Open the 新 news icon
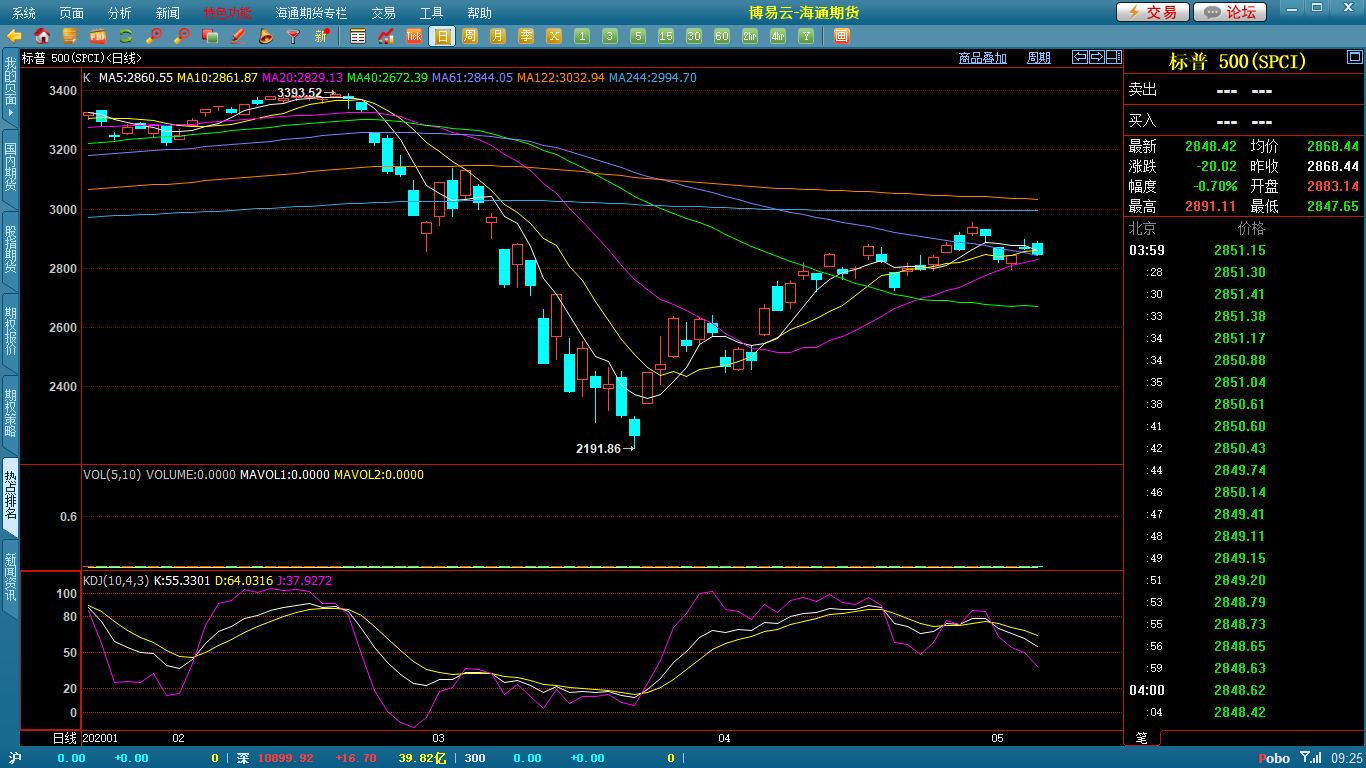1366x768 pixels. tap(322, 36)
